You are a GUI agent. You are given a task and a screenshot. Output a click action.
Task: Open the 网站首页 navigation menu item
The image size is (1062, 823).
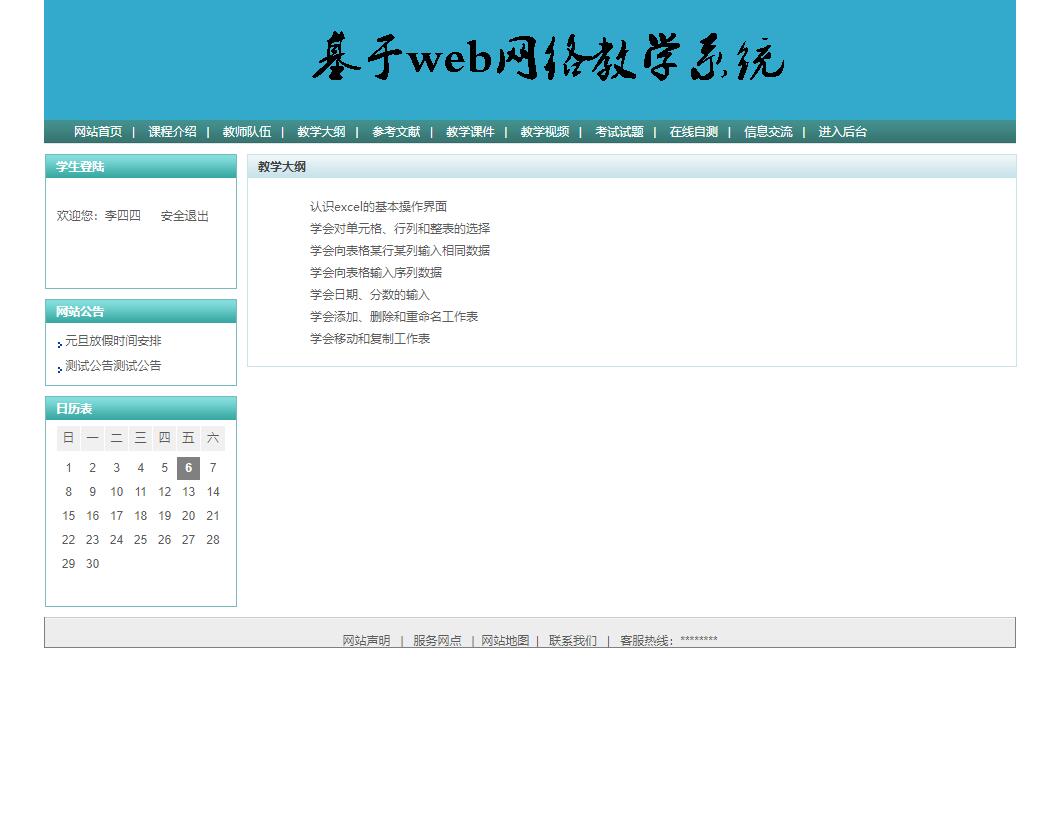click(x=96, y=131)
